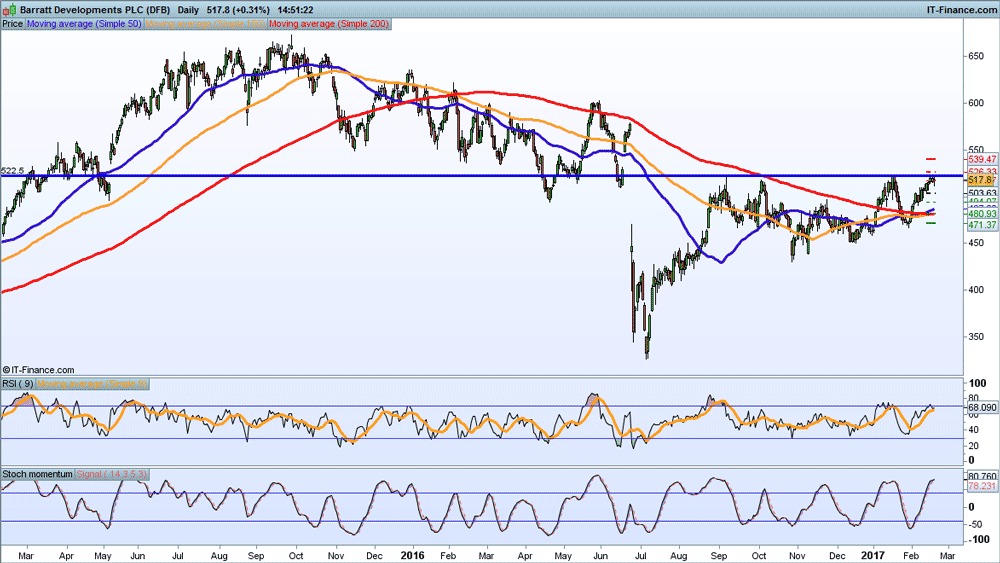Click the Daily timeframe text
Screen dimensions: 1000x563
188,10
